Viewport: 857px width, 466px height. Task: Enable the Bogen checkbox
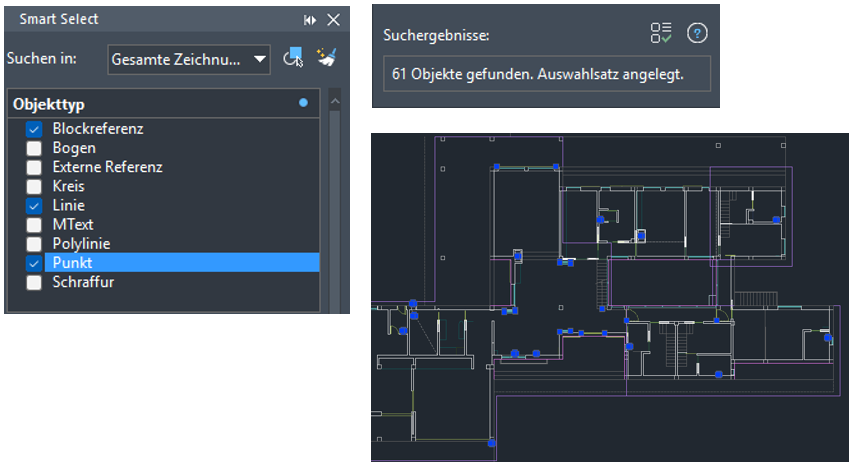(34, 148)
